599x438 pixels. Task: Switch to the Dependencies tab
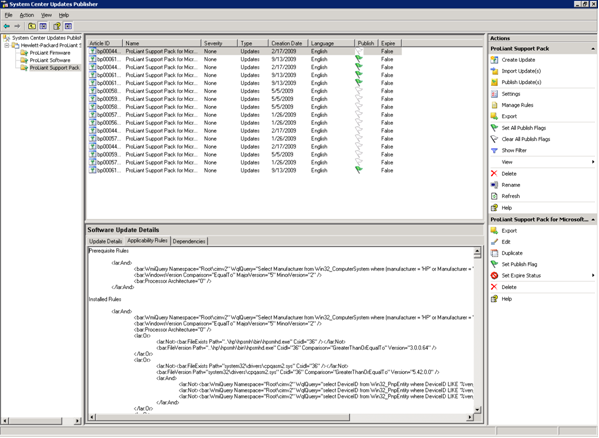[189, 241]
